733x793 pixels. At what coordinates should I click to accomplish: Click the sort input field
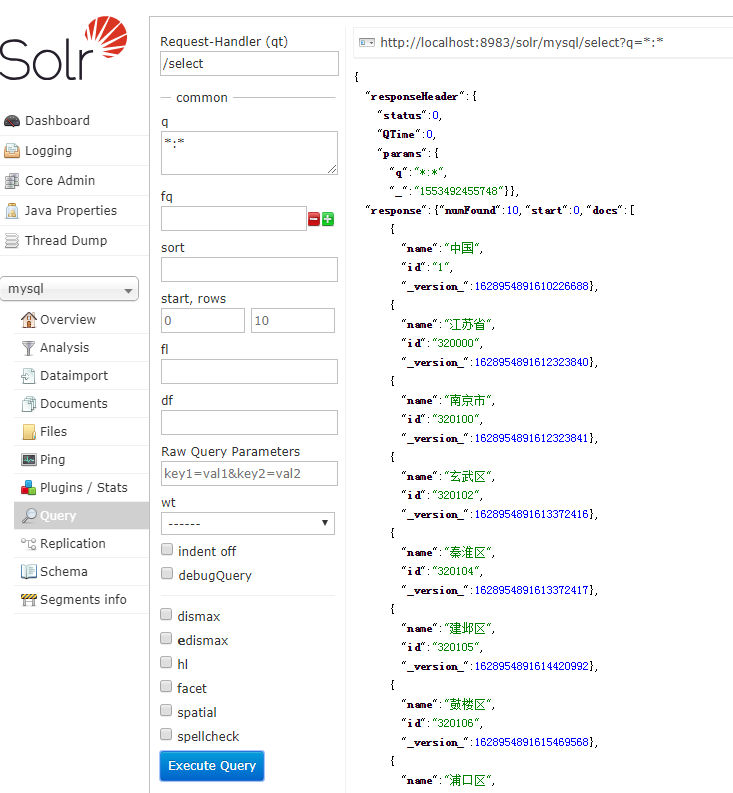click(x=249, y=270)
